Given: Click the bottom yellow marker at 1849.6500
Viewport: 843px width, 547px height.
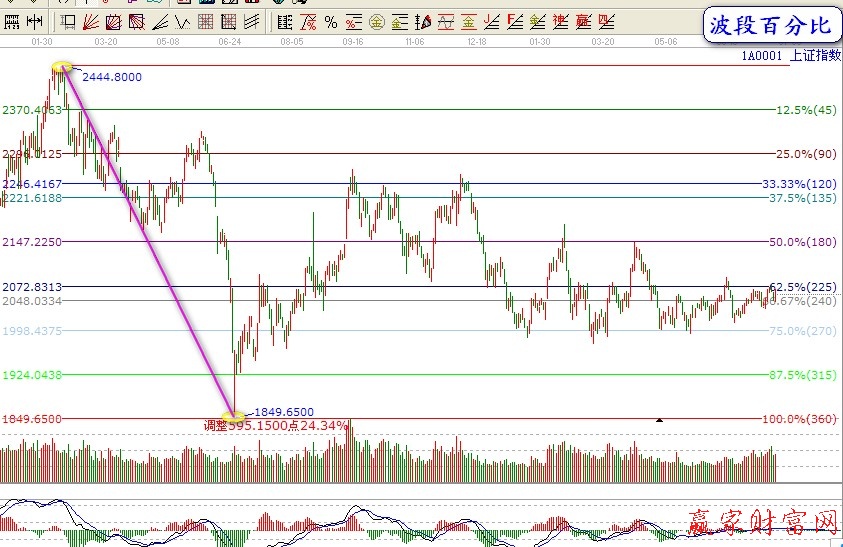Looking at the screenshot, I should coord(233,414).
